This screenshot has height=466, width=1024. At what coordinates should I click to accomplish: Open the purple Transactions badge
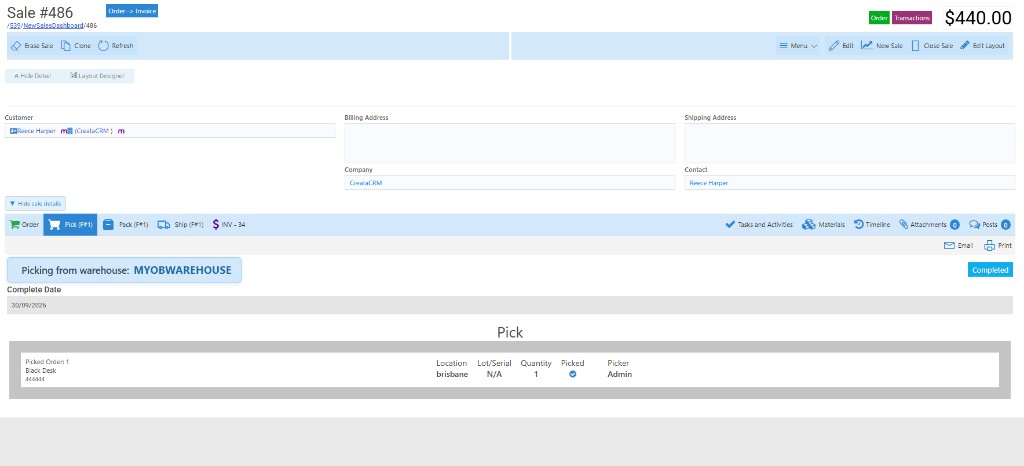pos(912,18)
